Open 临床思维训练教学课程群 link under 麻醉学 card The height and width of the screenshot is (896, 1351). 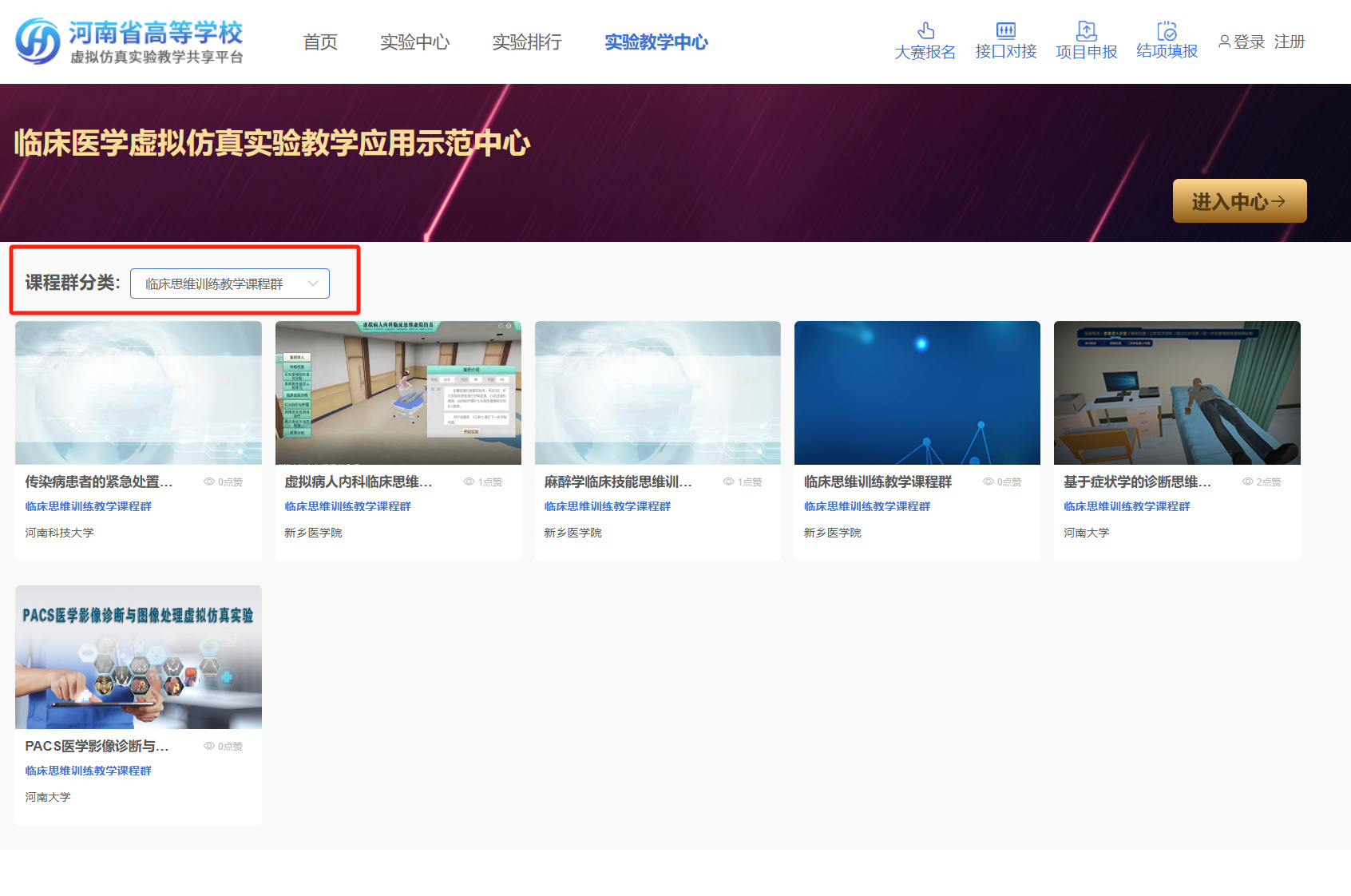coord(607,505)
